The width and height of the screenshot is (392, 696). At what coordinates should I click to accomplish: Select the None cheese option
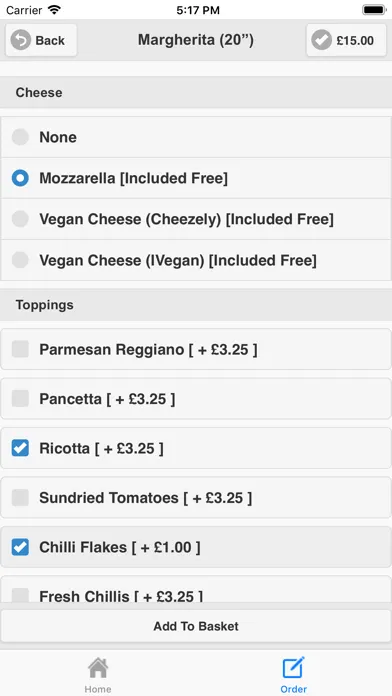pos(196,137)
